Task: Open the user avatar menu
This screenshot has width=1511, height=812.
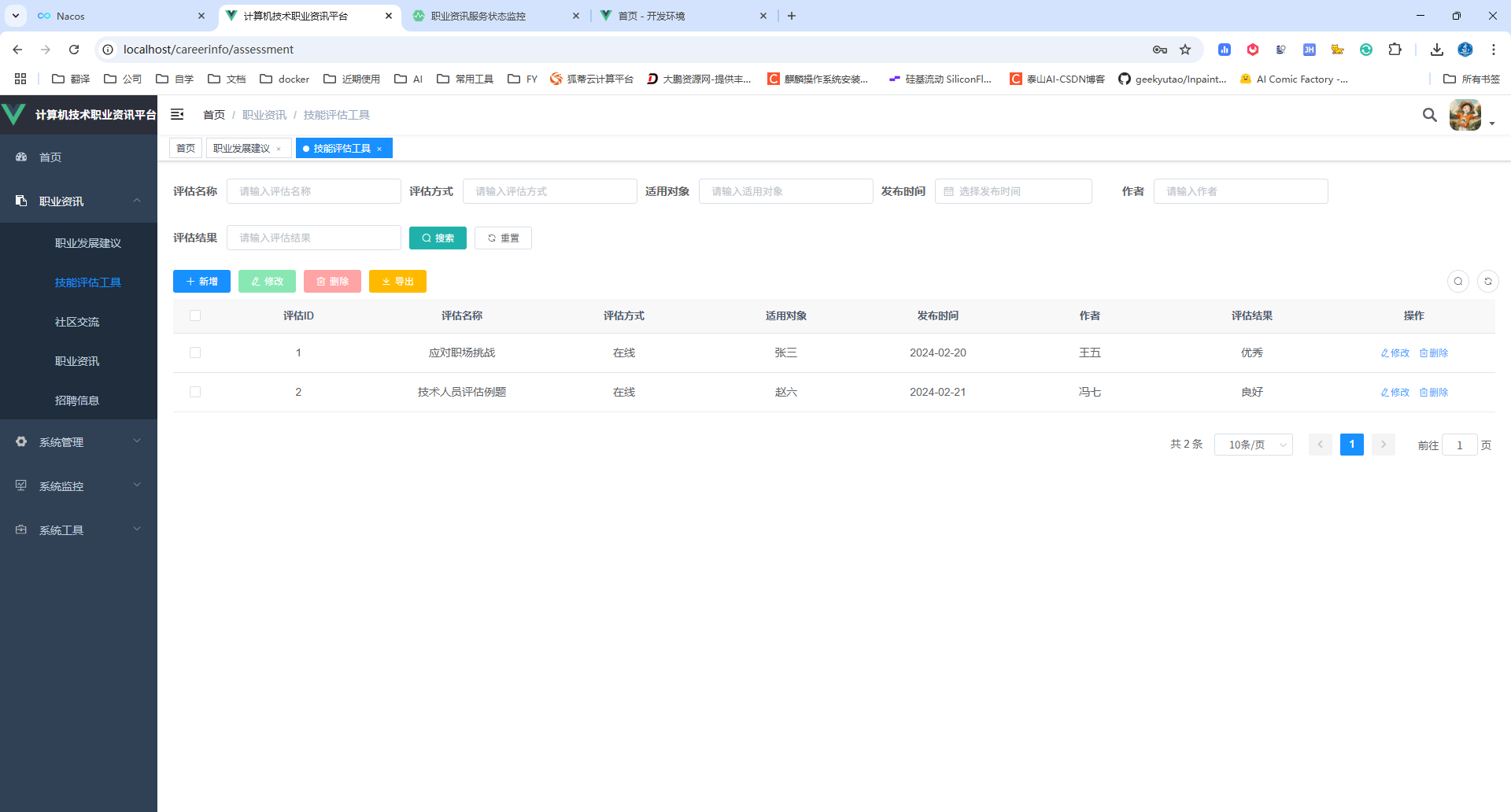Action: (1465, 115)
